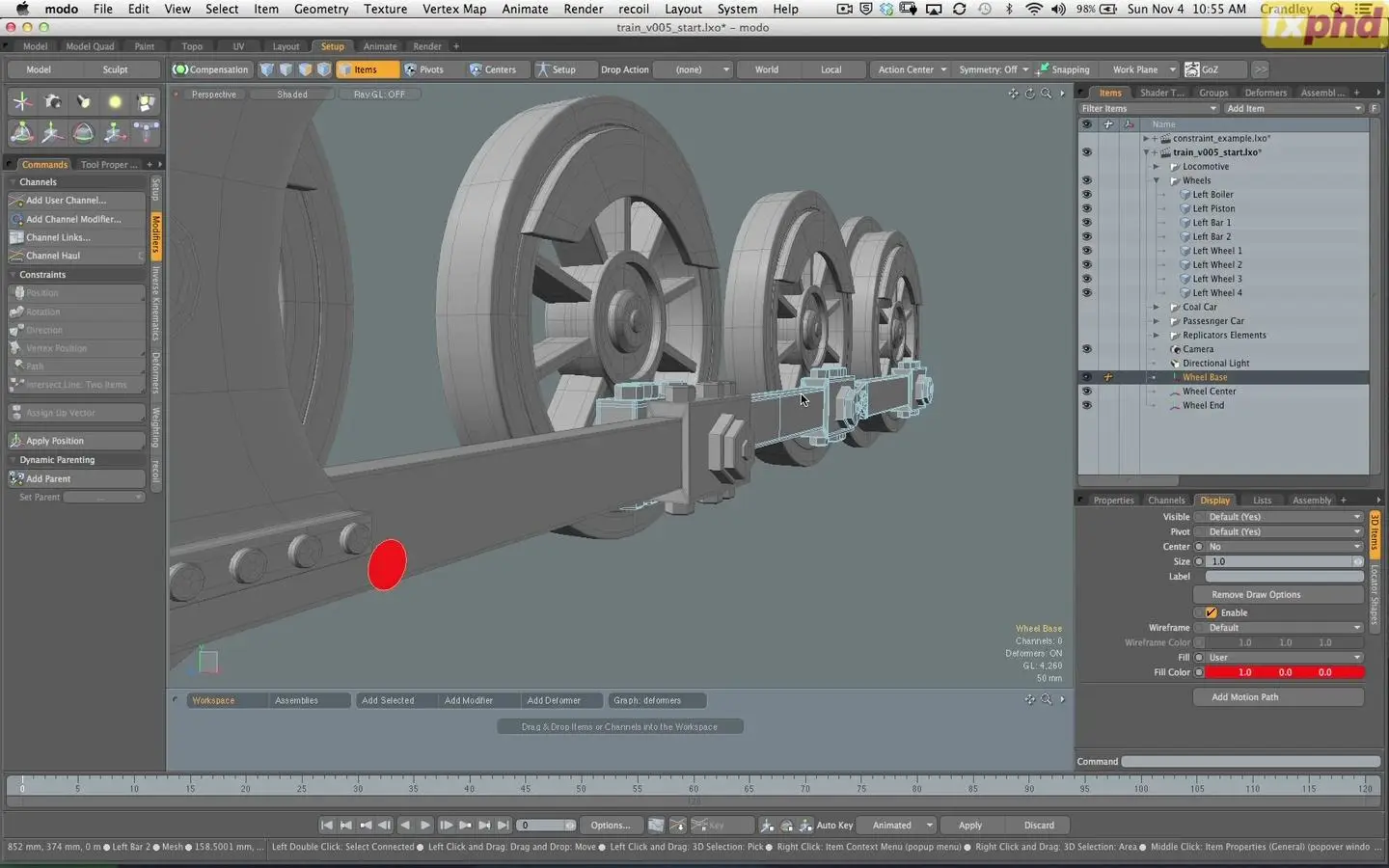Click the rotate sphere icon in the toolbox
1389x868 pixels.
83,132
